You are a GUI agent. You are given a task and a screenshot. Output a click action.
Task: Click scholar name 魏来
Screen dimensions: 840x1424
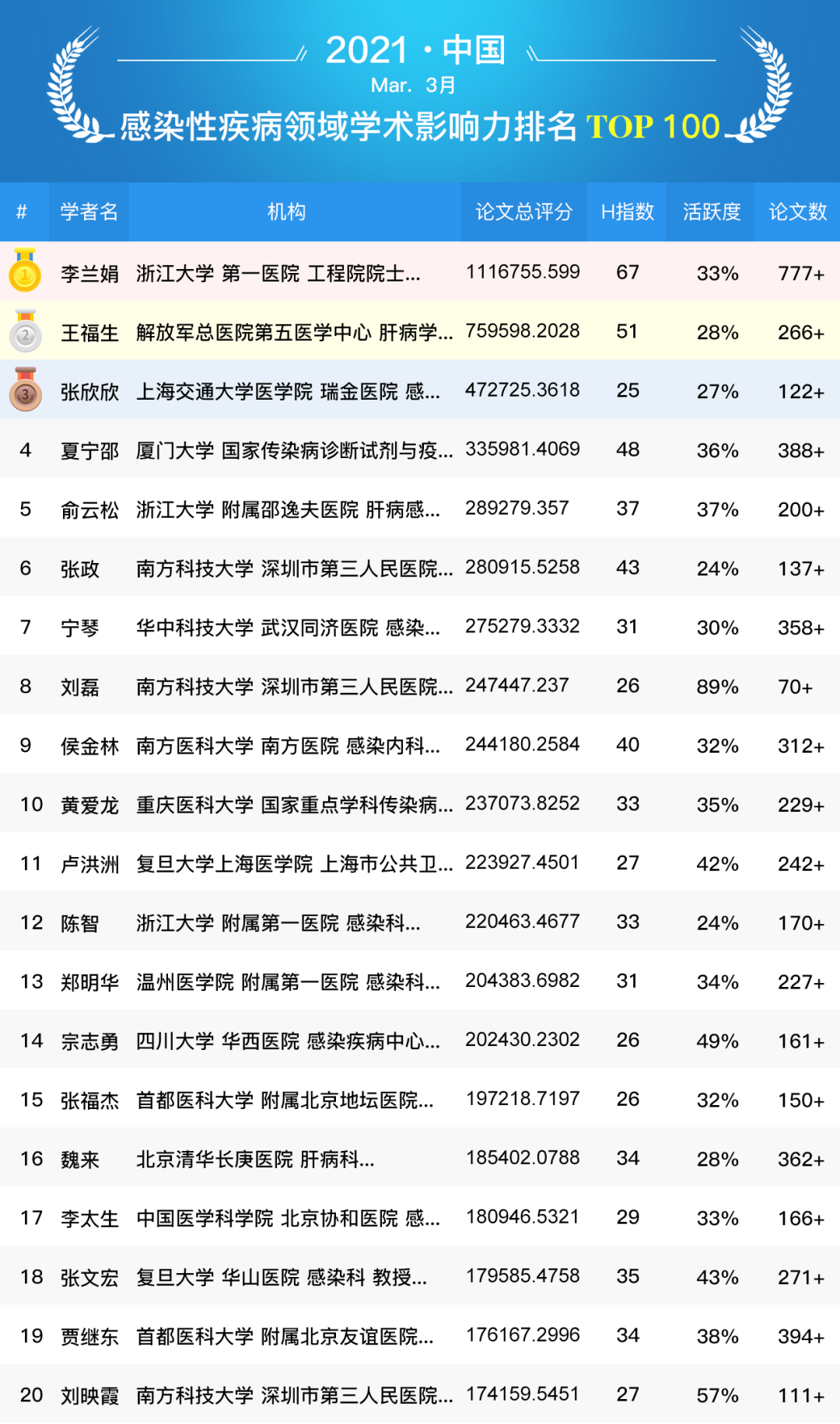[x=80, y=1160]
